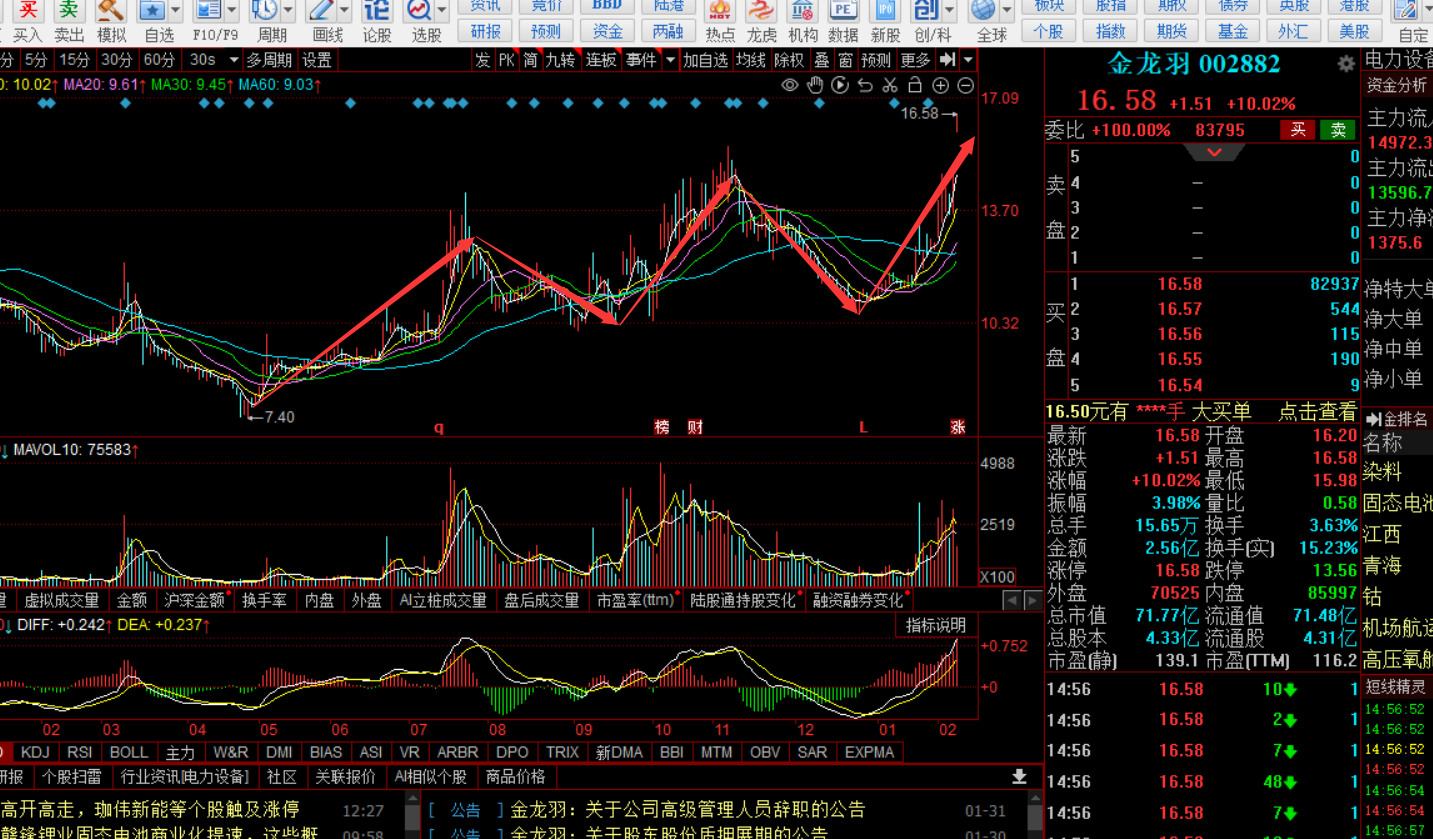1433x839 pixels.
Task: Open the 机构 institutions icon
Action: [x=802, y=11]
